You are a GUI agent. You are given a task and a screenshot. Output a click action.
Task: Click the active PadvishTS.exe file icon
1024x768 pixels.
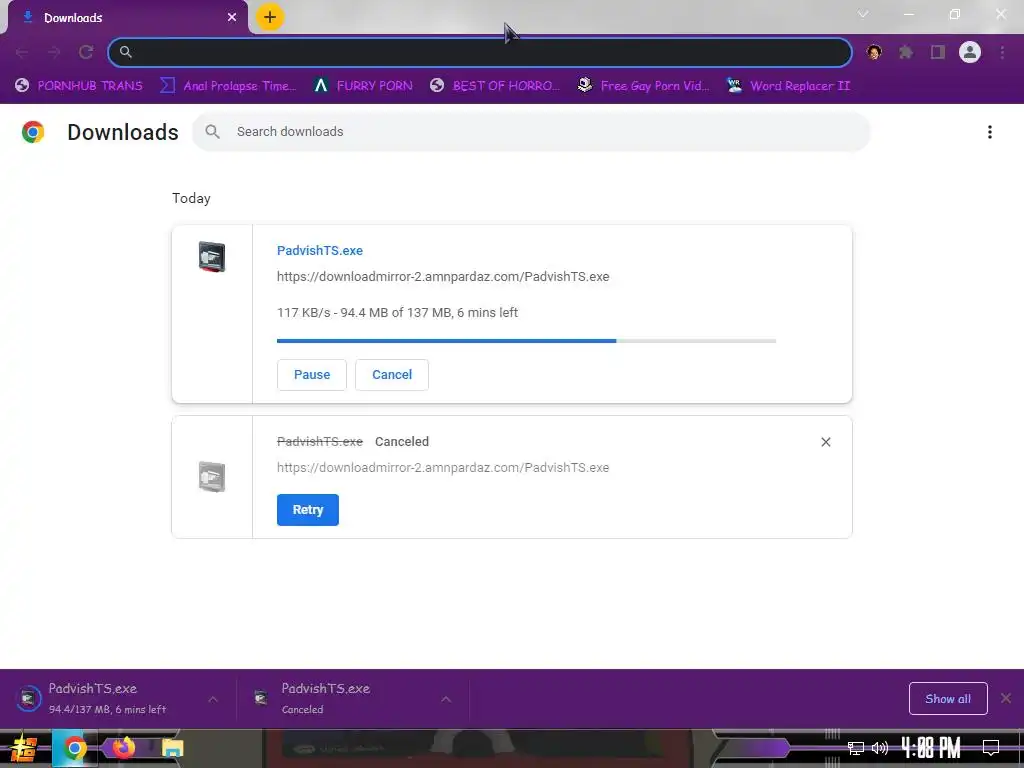(x=212, y=257)
